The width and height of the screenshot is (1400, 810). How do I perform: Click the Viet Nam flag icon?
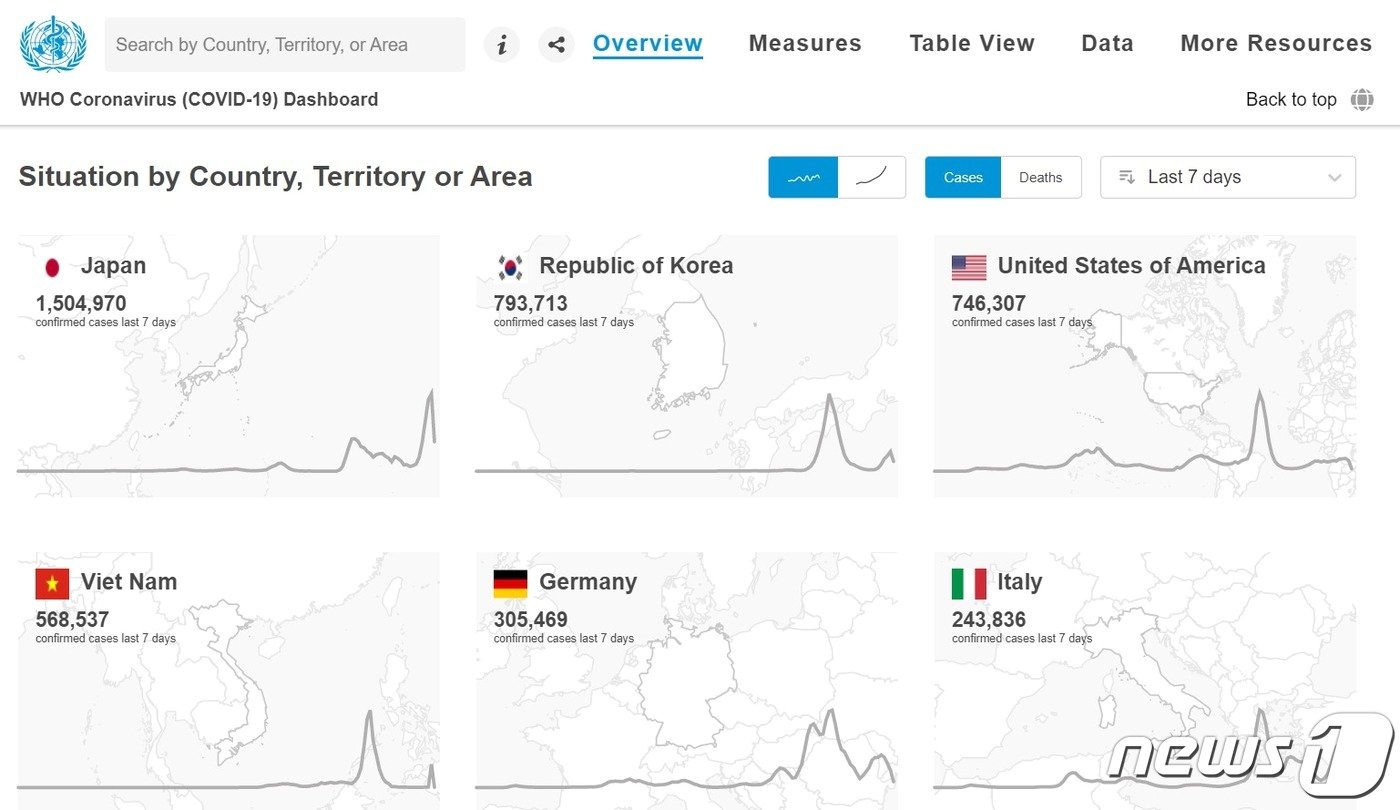(x=52, y=583)
